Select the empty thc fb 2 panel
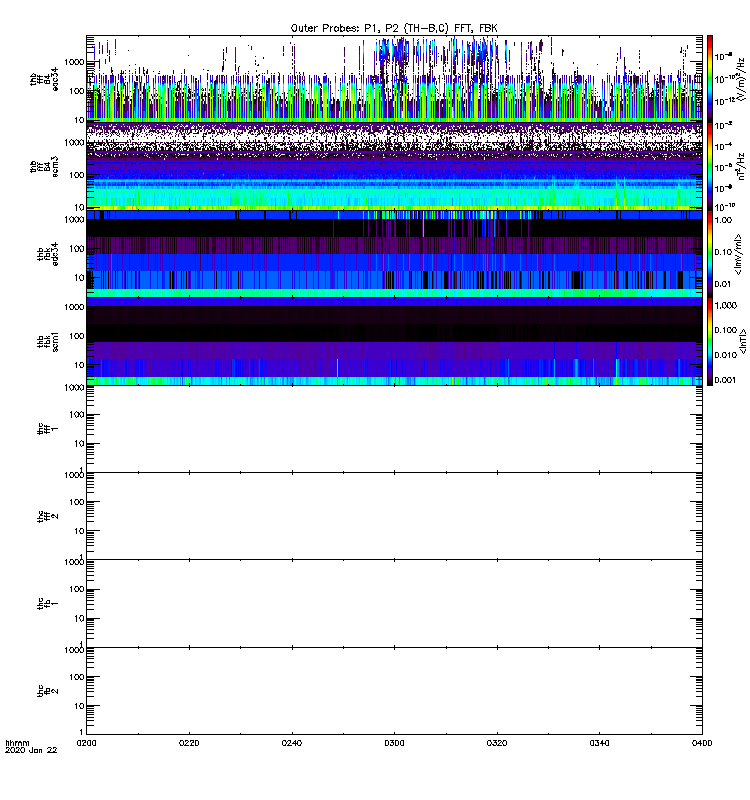This screenshot has width=750, height=800. (394, 690)
